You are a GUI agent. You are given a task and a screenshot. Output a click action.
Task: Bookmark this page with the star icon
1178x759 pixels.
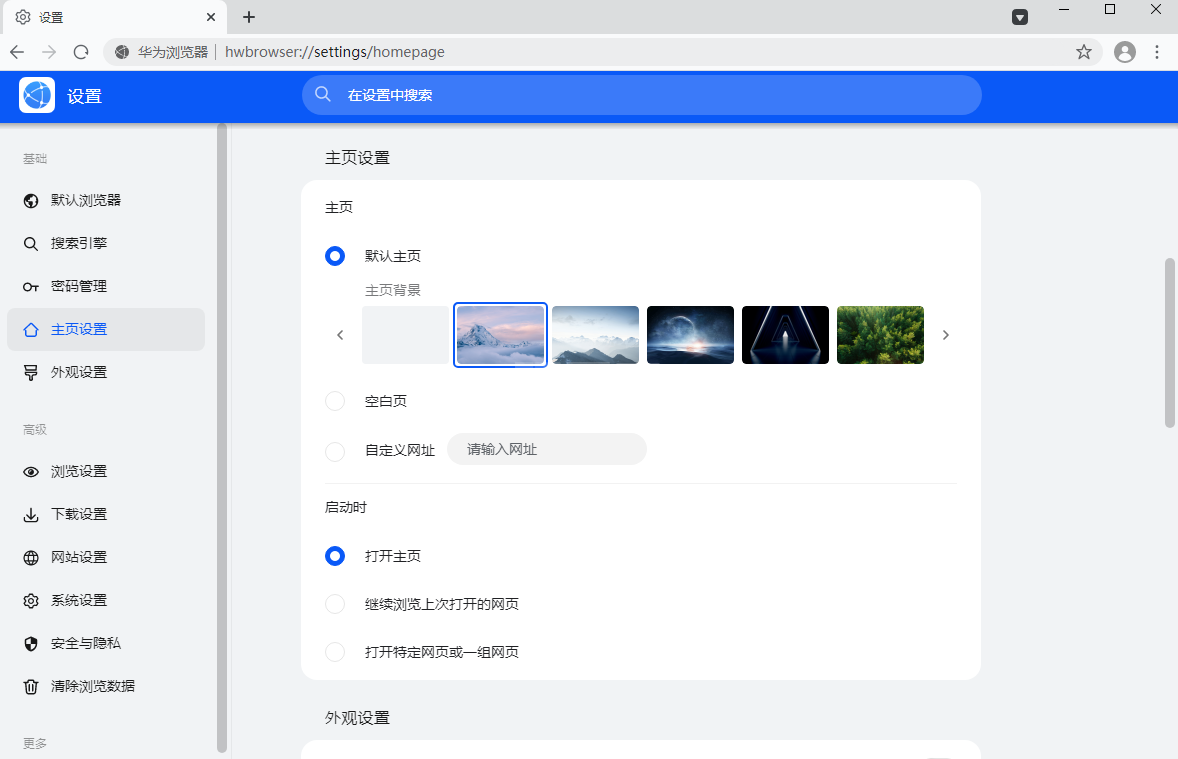click(x=1083, y=52)
